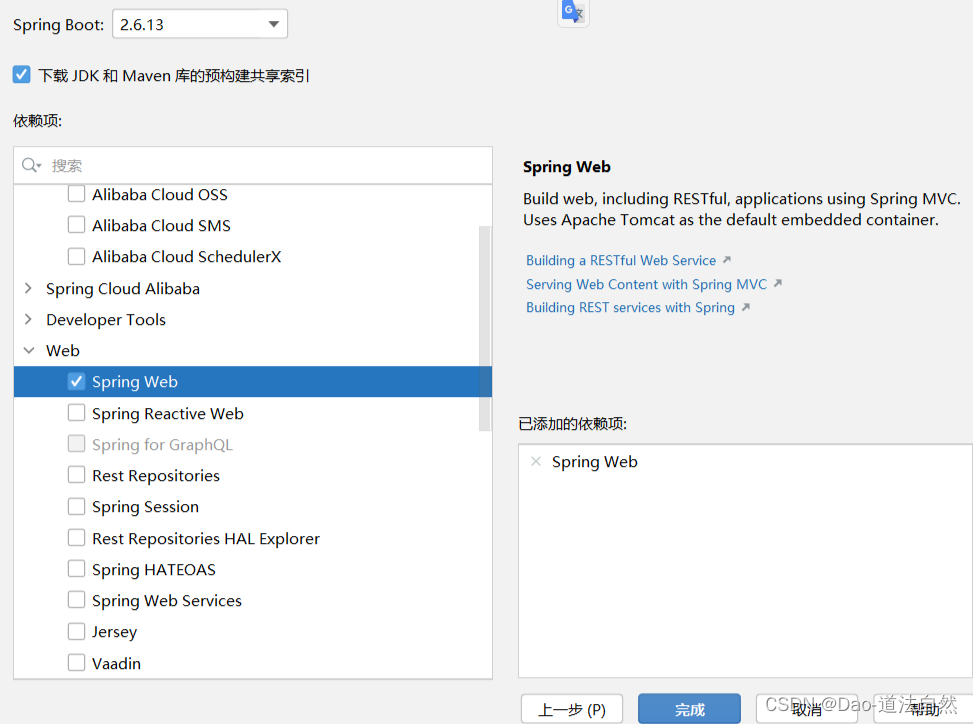
Task: Select the Spring for GraphQL row
Action: click(x=253, y=444)
